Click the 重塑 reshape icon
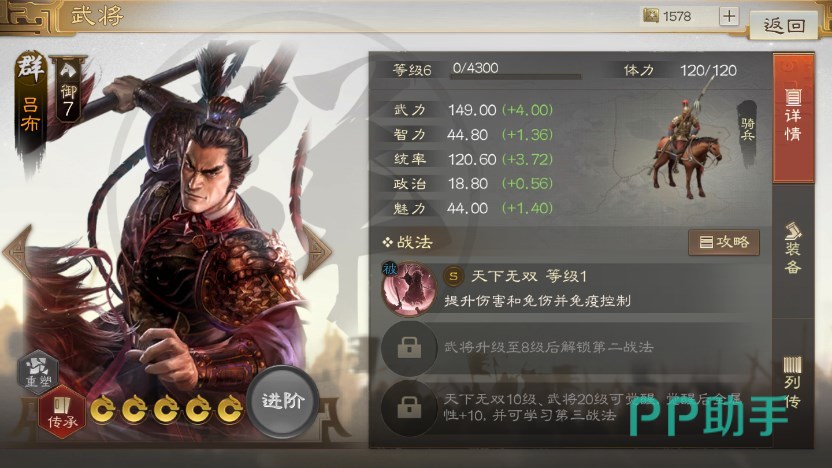The image size is (832, 468). [38, 371]
